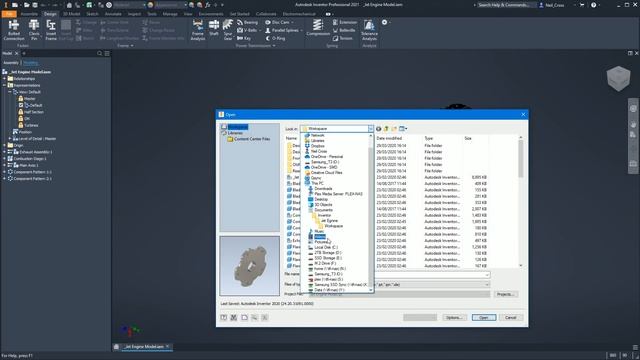Select the Extension spring tool

[345, 22]
